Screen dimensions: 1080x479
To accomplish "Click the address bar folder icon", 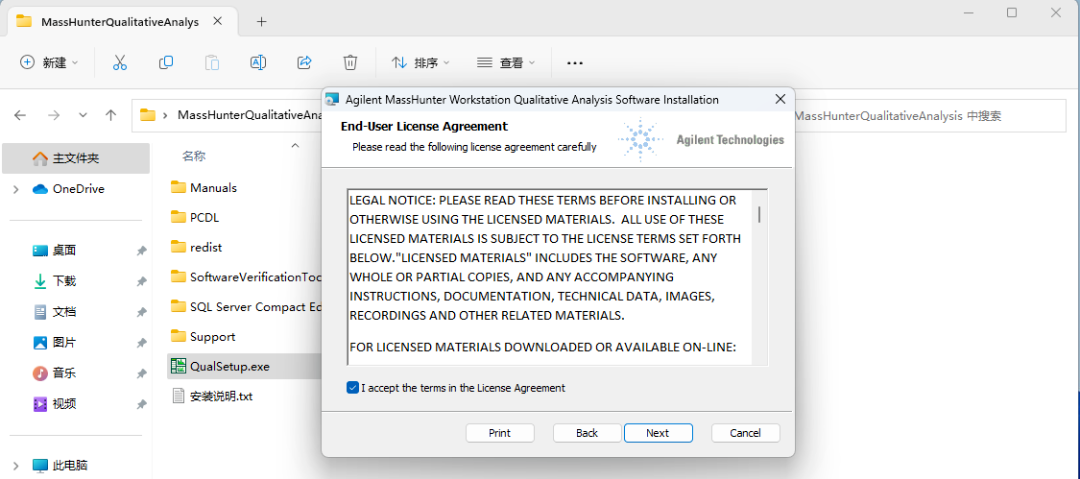I will coord(147,116).
